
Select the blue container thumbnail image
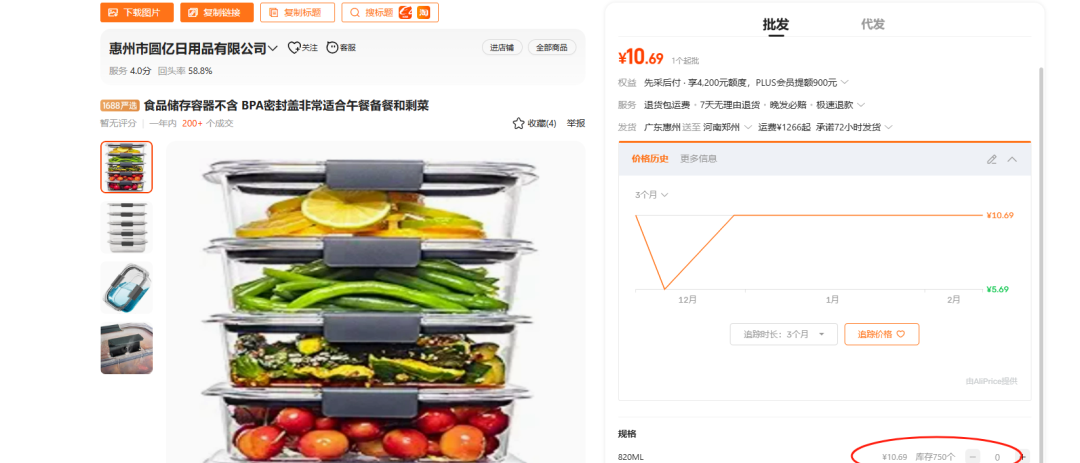pyautogui.click(x=126, y=287)
